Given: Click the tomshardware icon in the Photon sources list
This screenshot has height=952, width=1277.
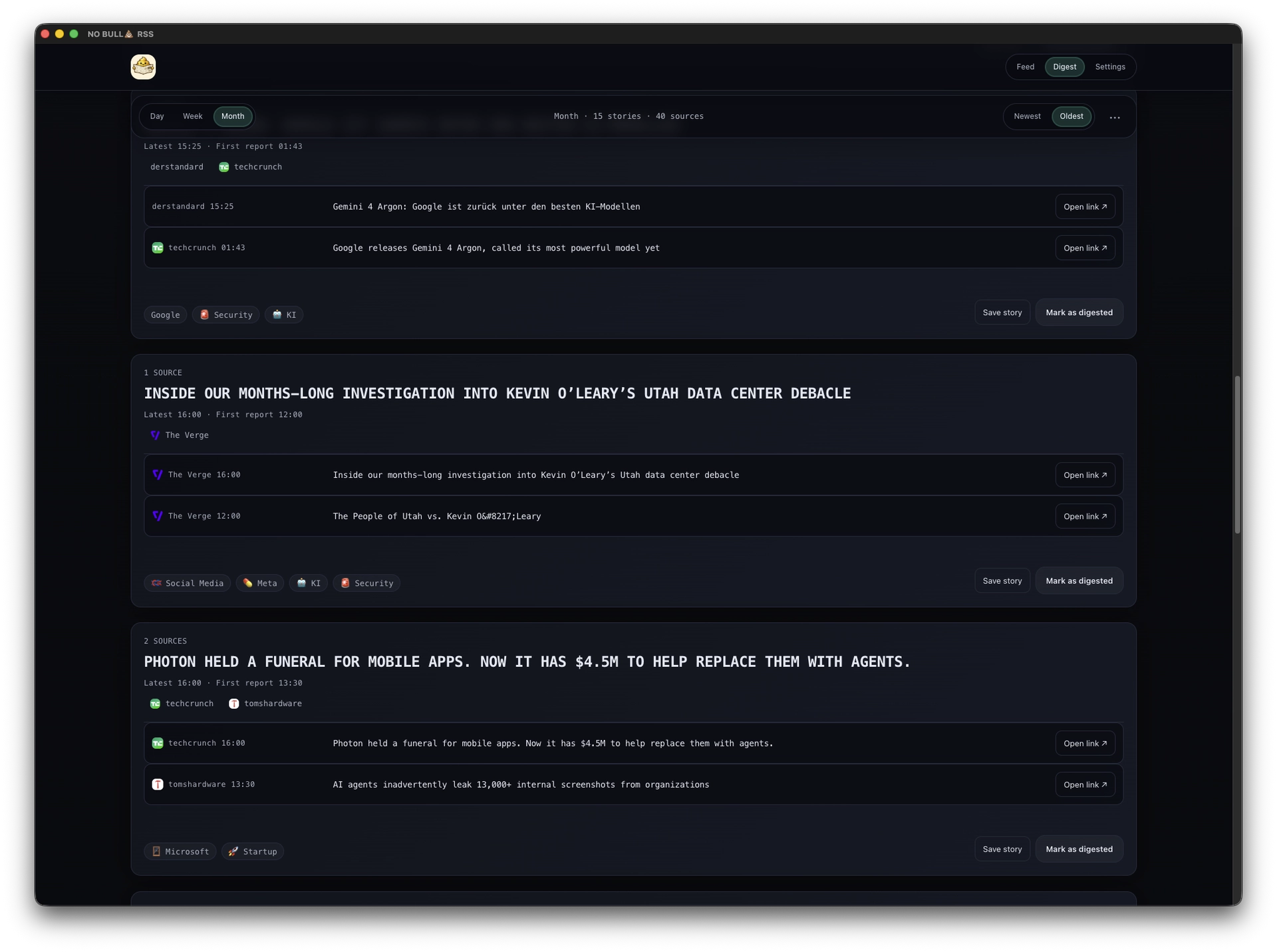Looking at the screenshot, I should [234, 703].
